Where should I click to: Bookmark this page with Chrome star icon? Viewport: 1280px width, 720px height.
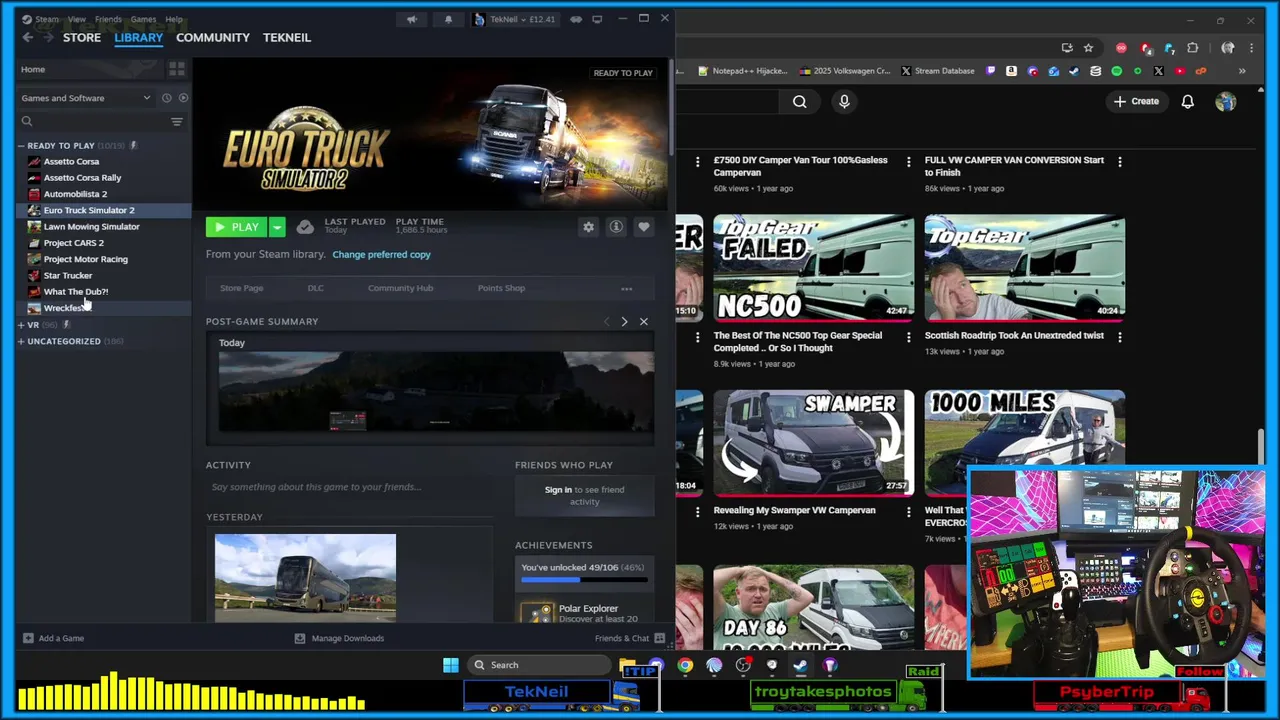[x=1088, y=48]
